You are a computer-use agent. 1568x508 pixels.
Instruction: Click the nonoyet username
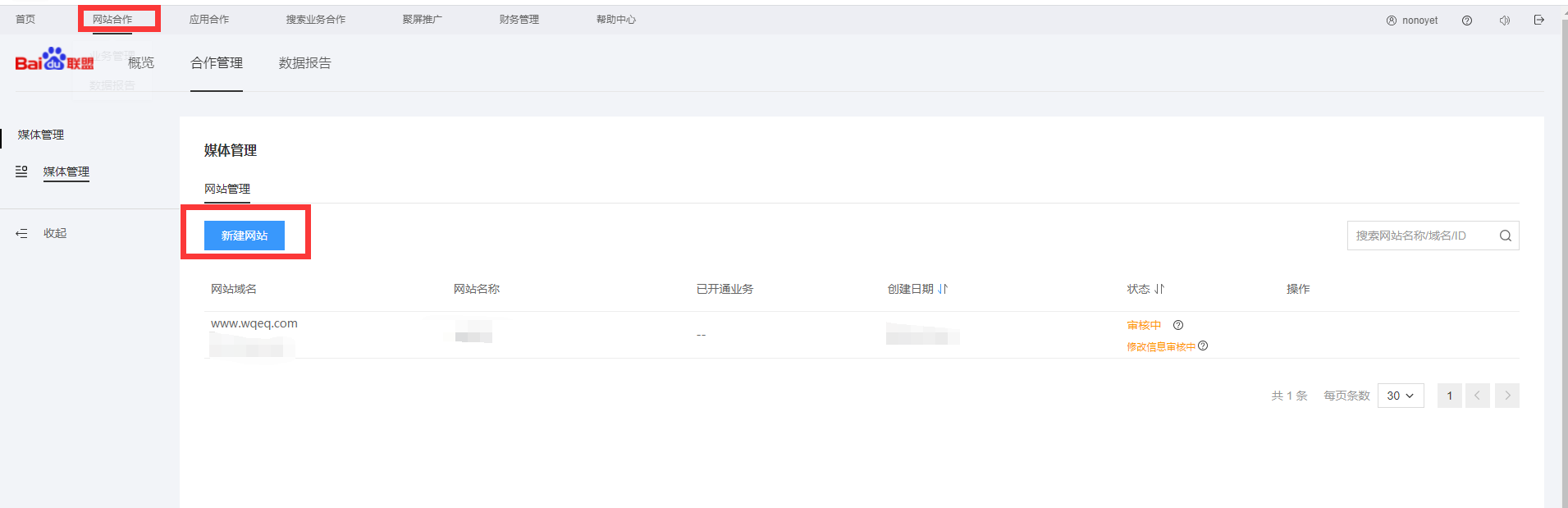(1420, 21)
